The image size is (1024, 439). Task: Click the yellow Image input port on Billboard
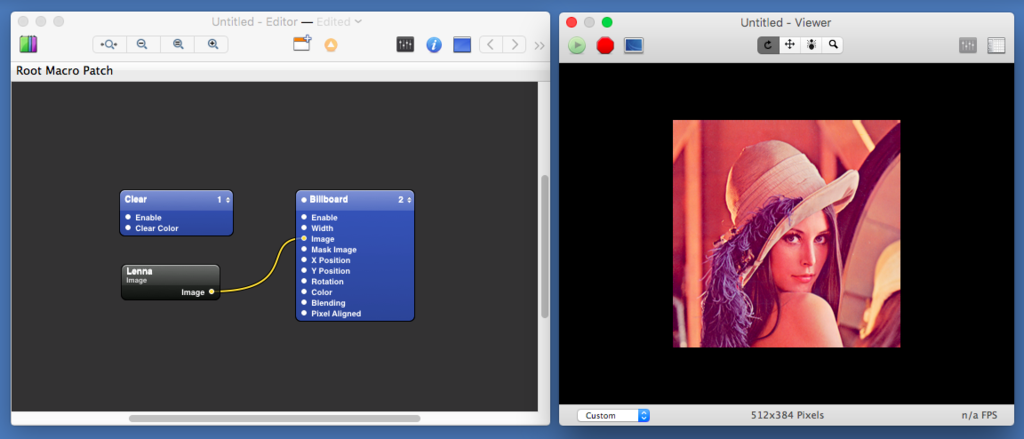click(x=304, y=239)
